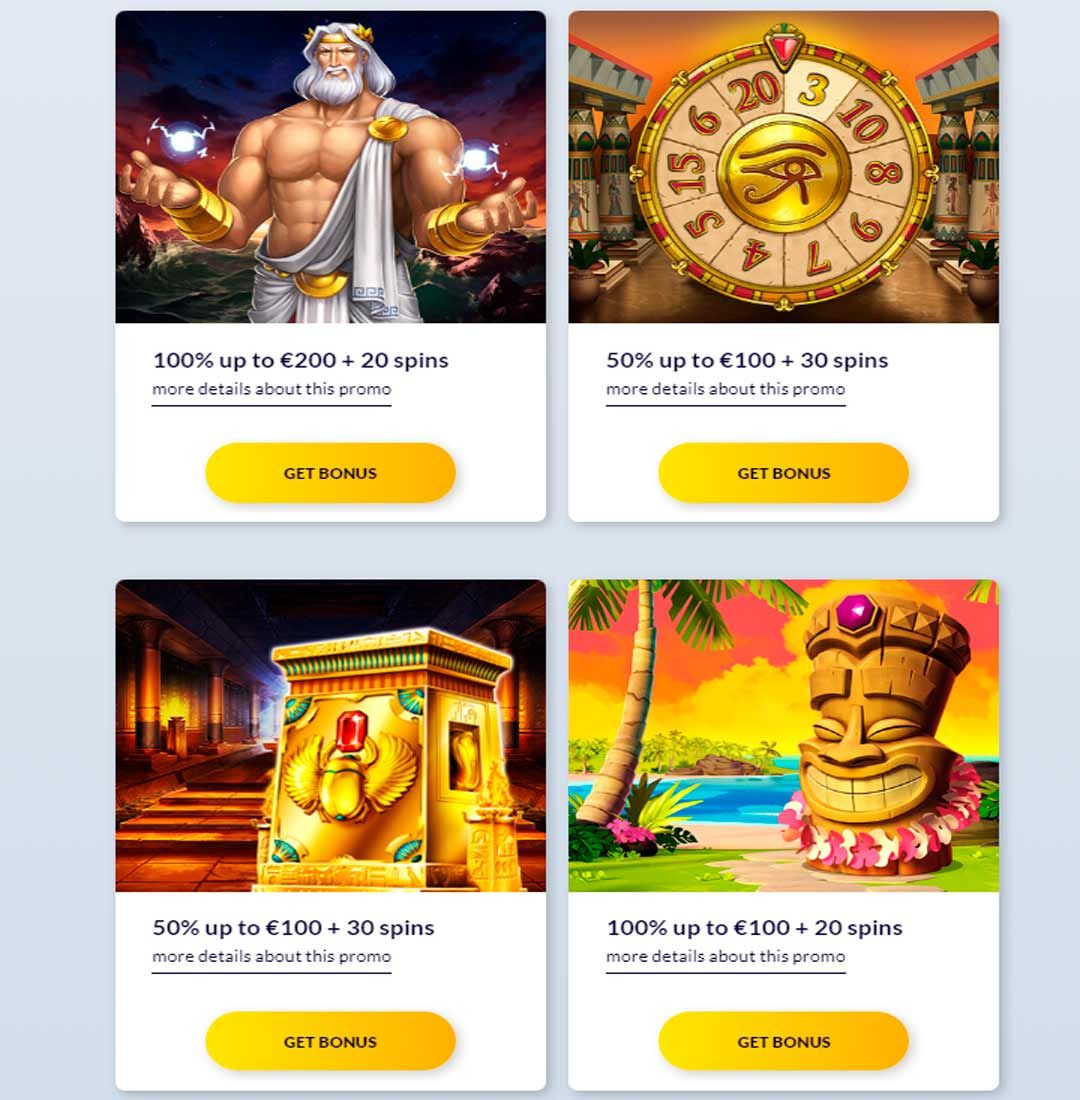This screenshot has height=1100, width=1080.
Task: Click the number 20 on the wheel
Action: tap(753, 93)
